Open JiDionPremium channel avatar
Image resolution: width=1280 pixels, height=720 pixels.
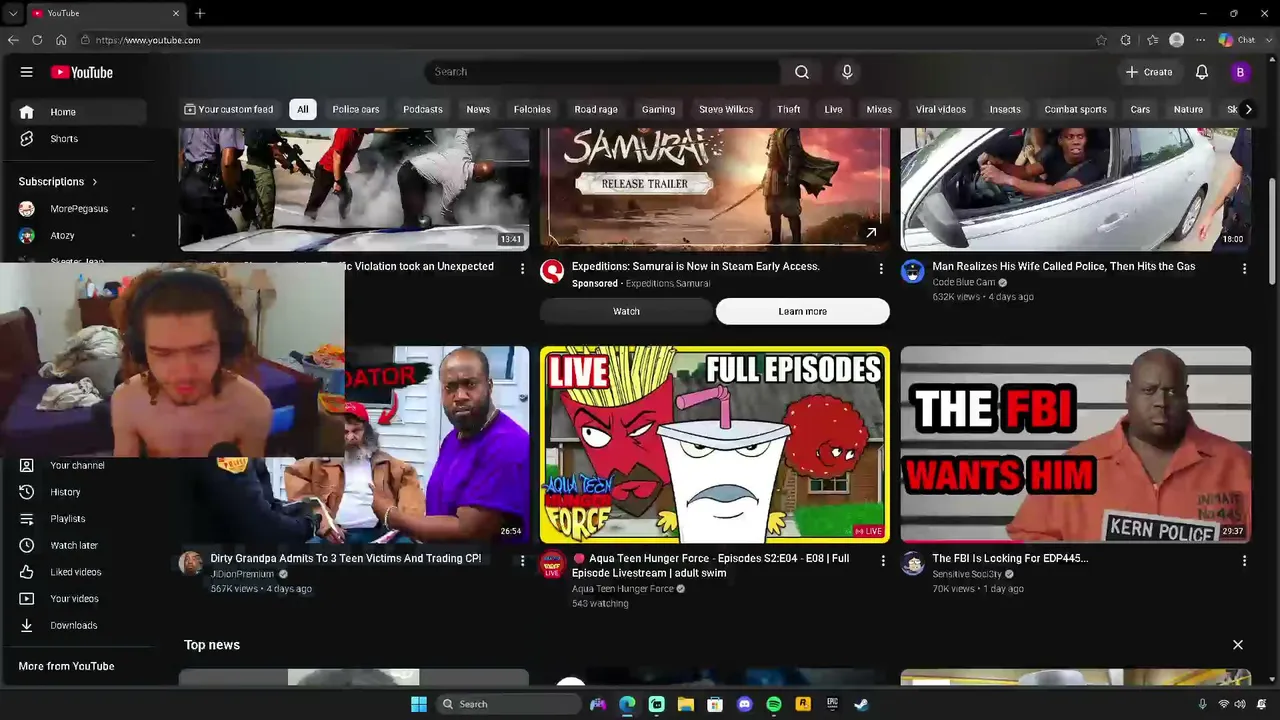(x=190, y=563)
